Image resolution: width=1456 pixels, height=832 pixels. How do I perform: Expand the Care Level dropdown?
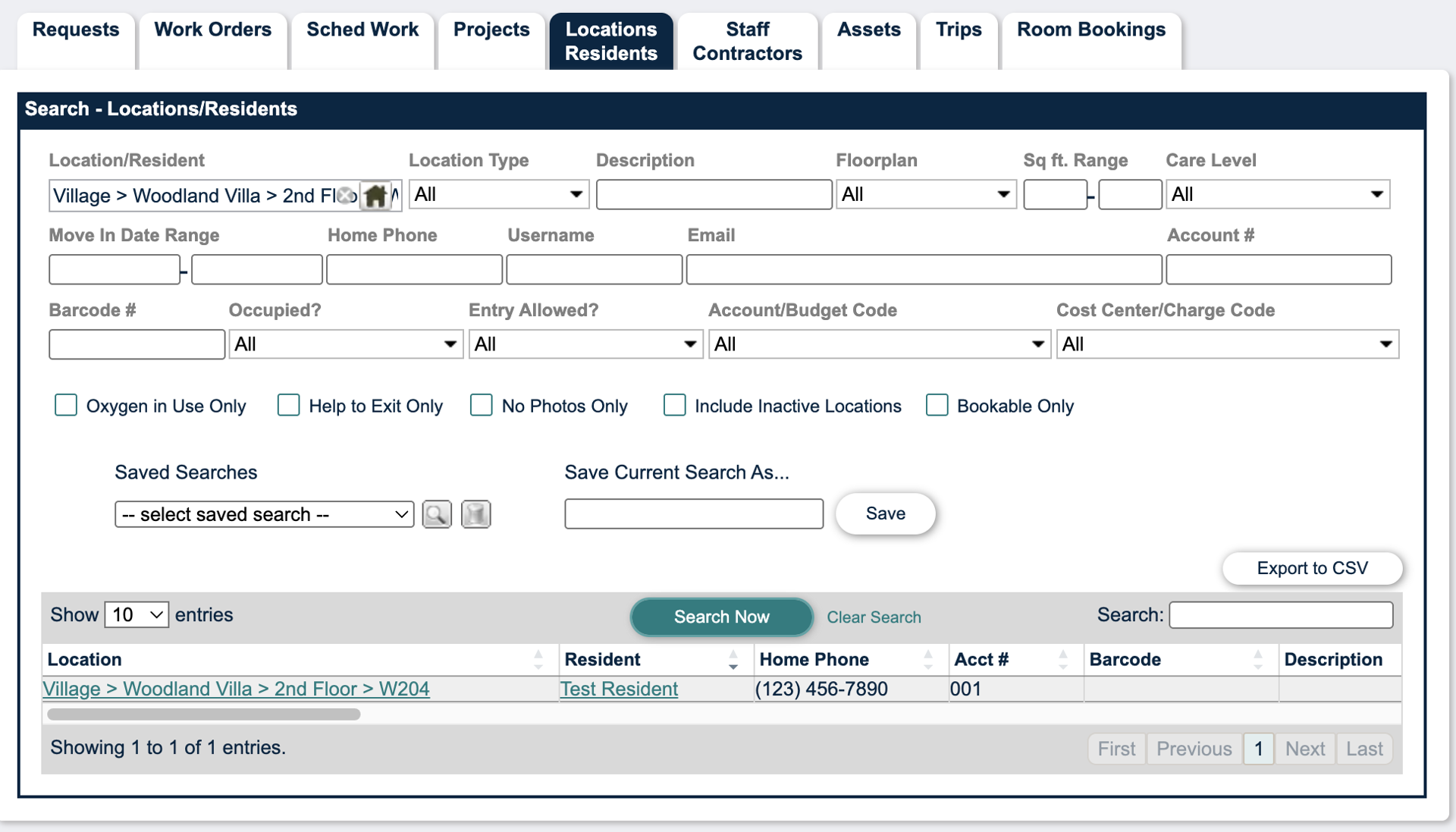tap(1278, 194)
